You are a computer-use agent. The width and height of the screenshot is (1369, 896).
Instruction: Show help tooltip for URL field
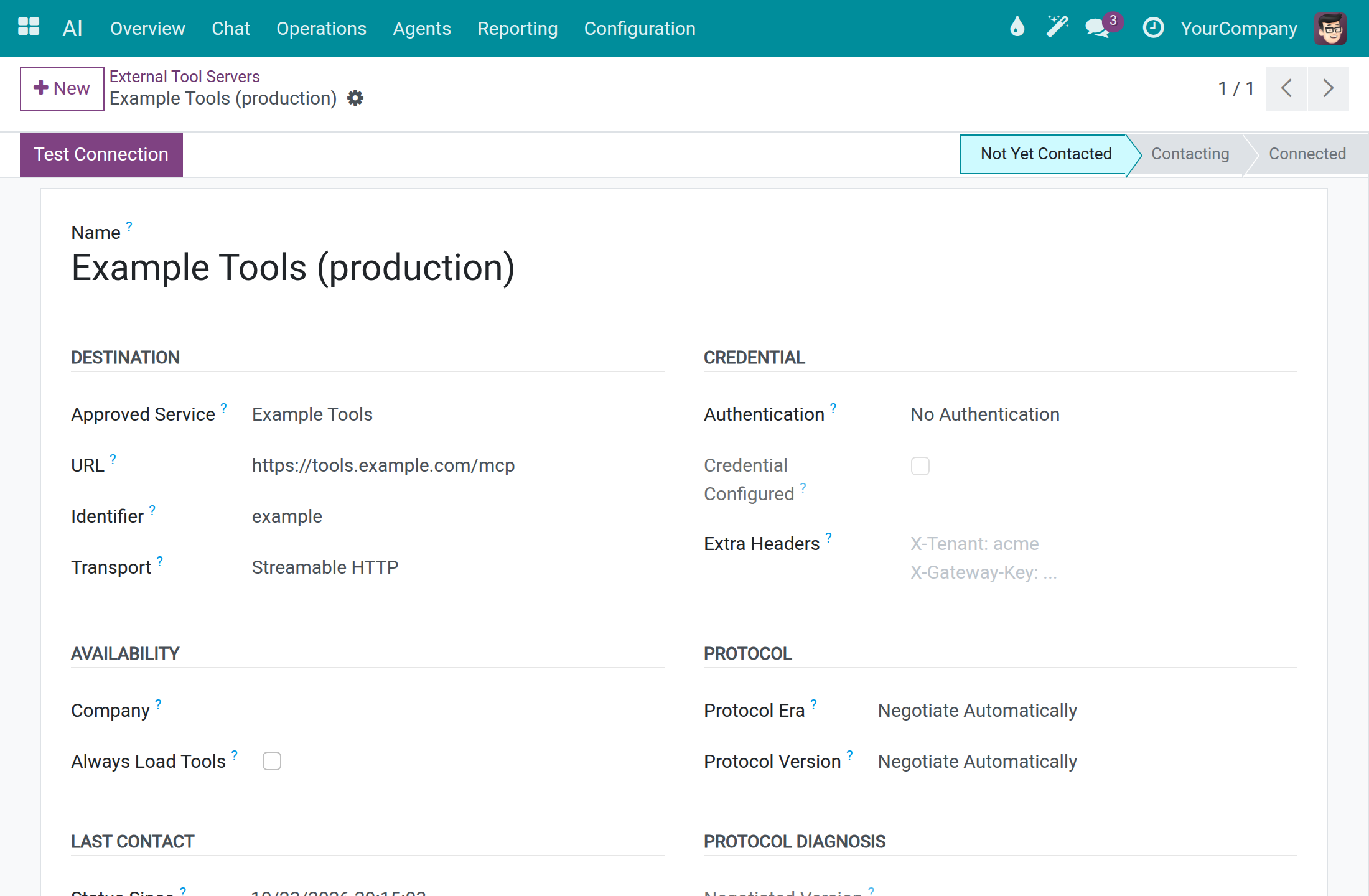point(113,459)
